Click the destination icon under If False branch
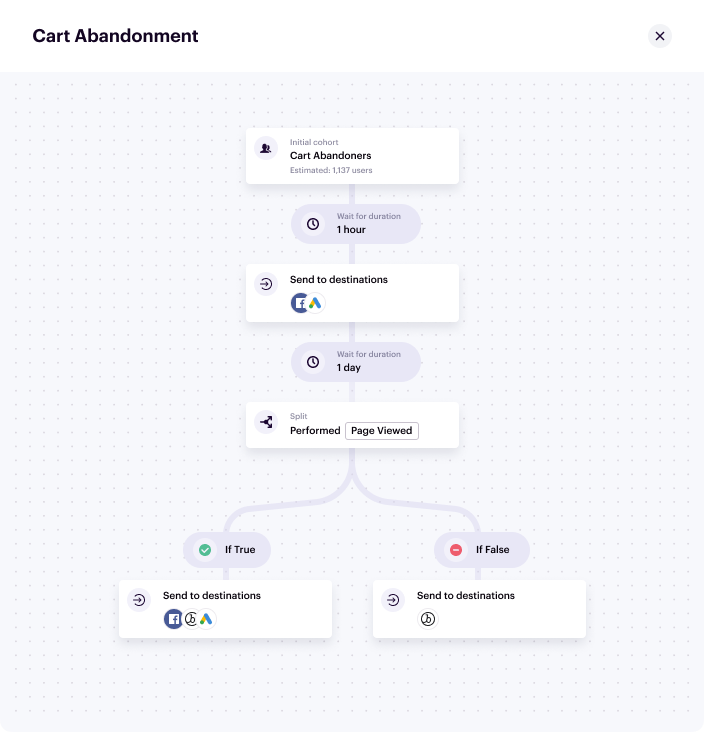Image resolution: width=704 pixels, height=732 pixels. coord(428,619)
